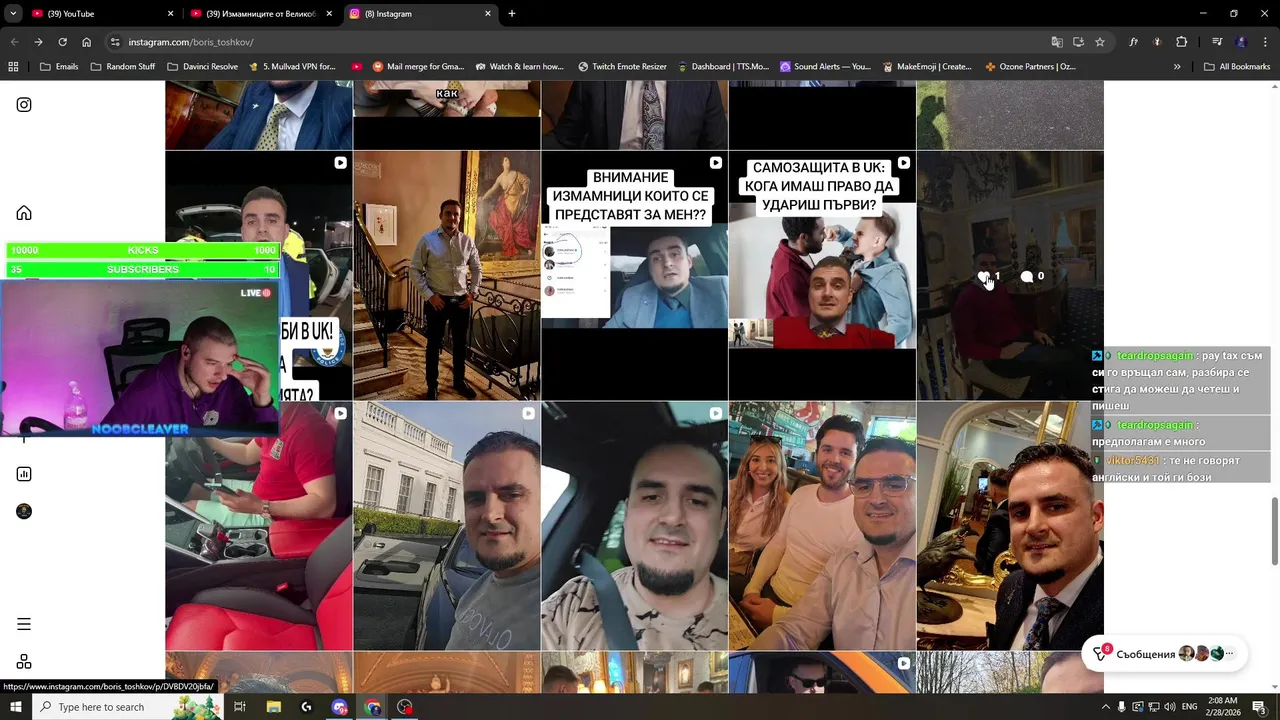This screenshot has height=720, width=1280.
Task: Open the 'Mail merge for Gma...' bookmark
Action: [418, 67]
